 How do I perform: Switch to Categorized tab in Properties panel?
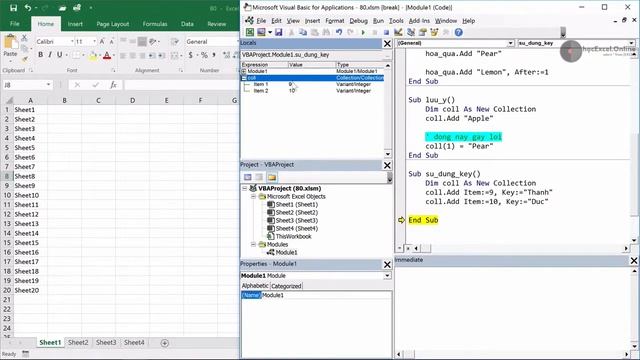click(286, 286)
